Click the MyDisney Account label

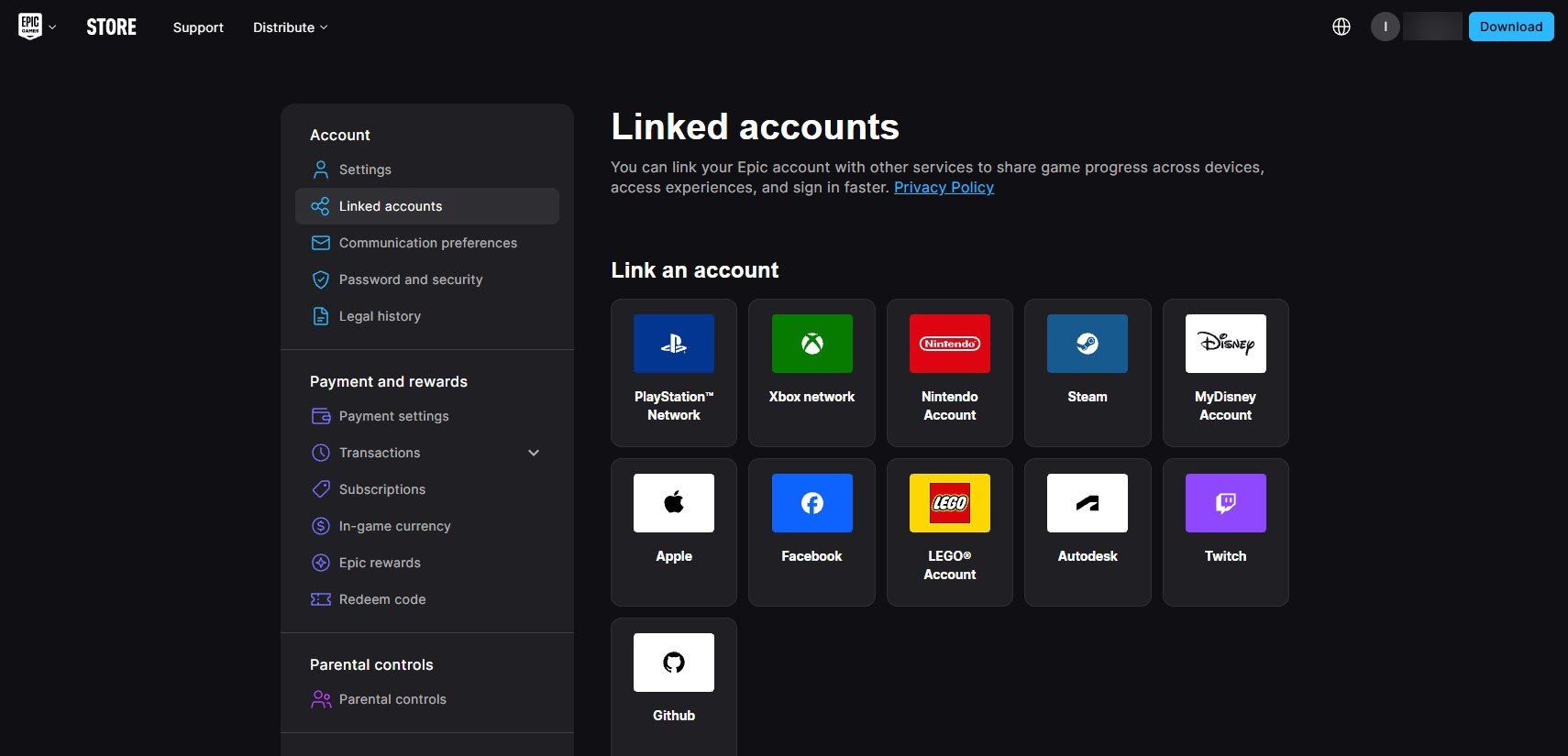tap(1226, 406)
